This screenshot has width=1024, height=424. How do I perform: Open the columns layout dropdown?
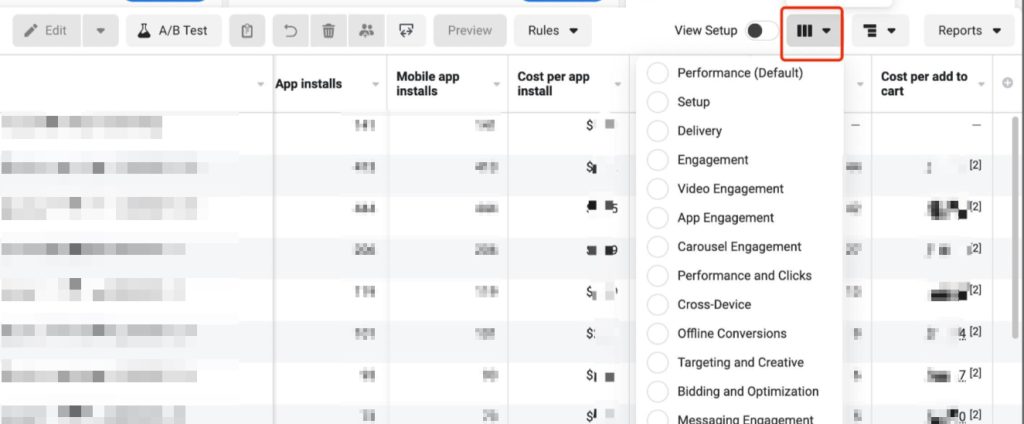click(814, 31)
